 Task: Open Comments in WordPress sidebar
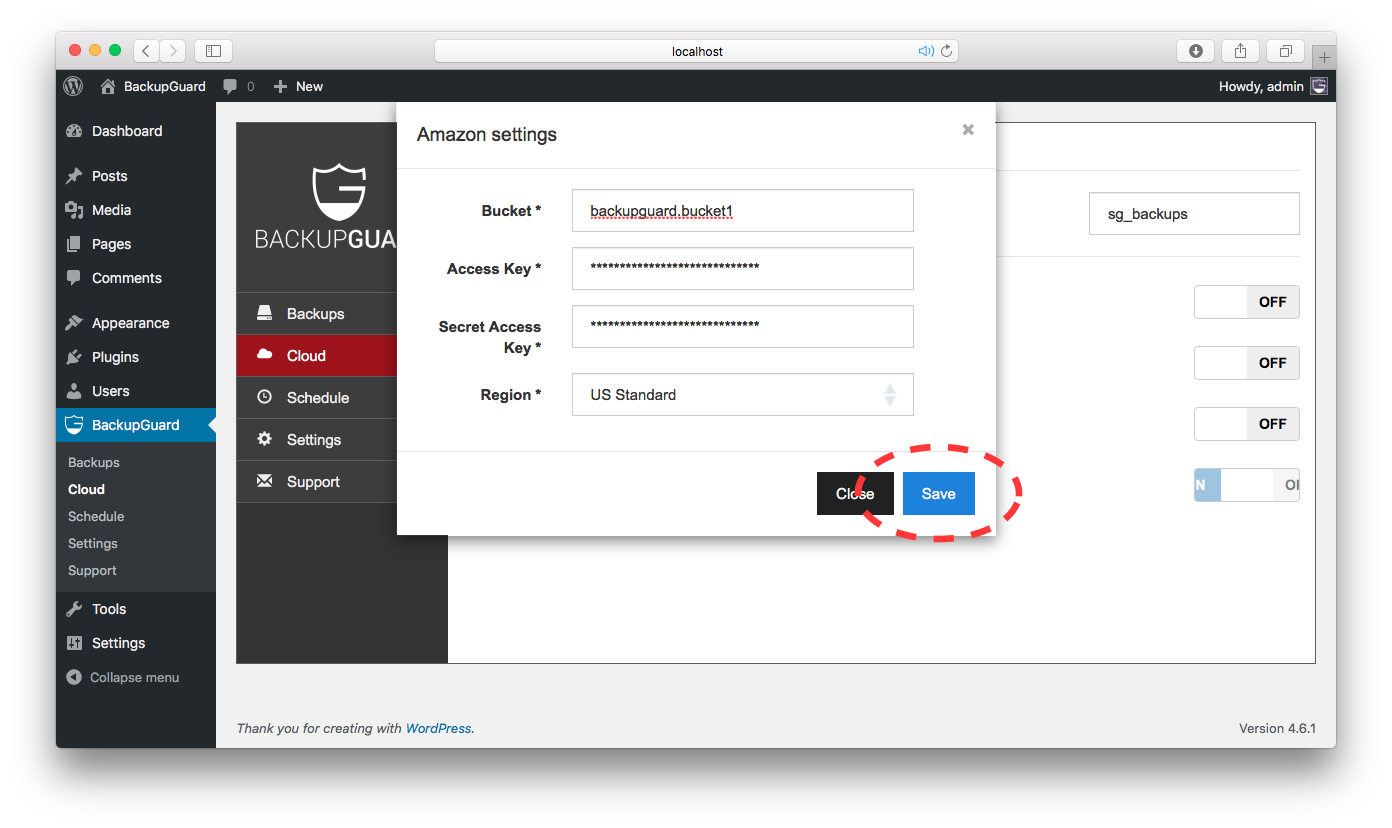click(136, 278)
